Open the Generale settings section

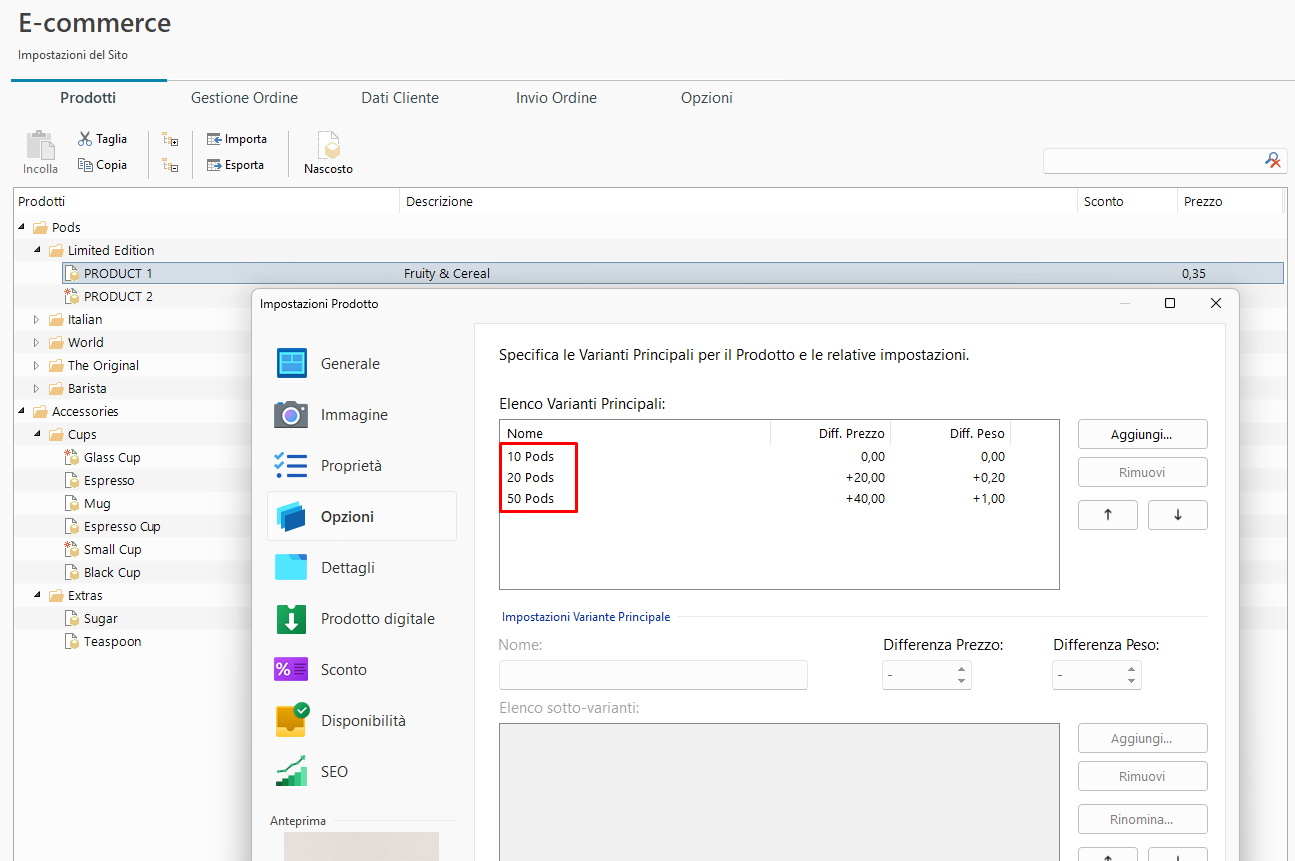(x=362, y=364)
